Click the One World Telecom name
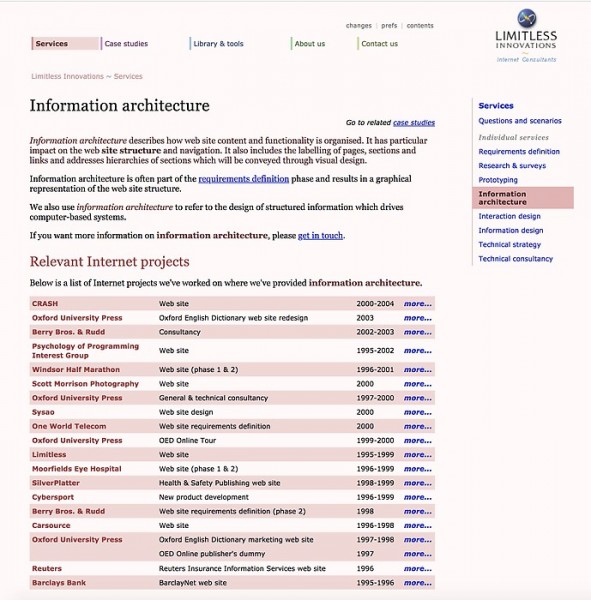 pos(69,426)
